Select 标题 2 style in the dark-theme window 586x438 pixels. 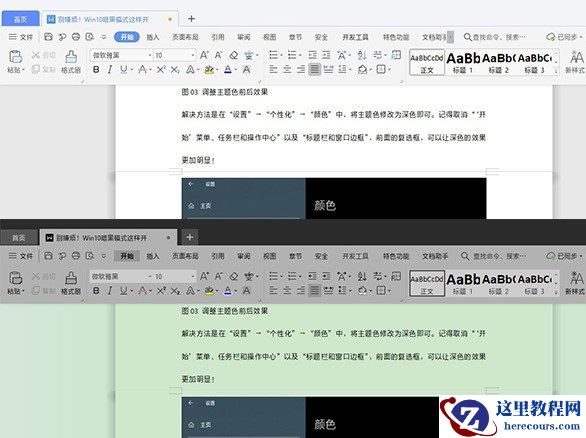click(x=499, y=283)
